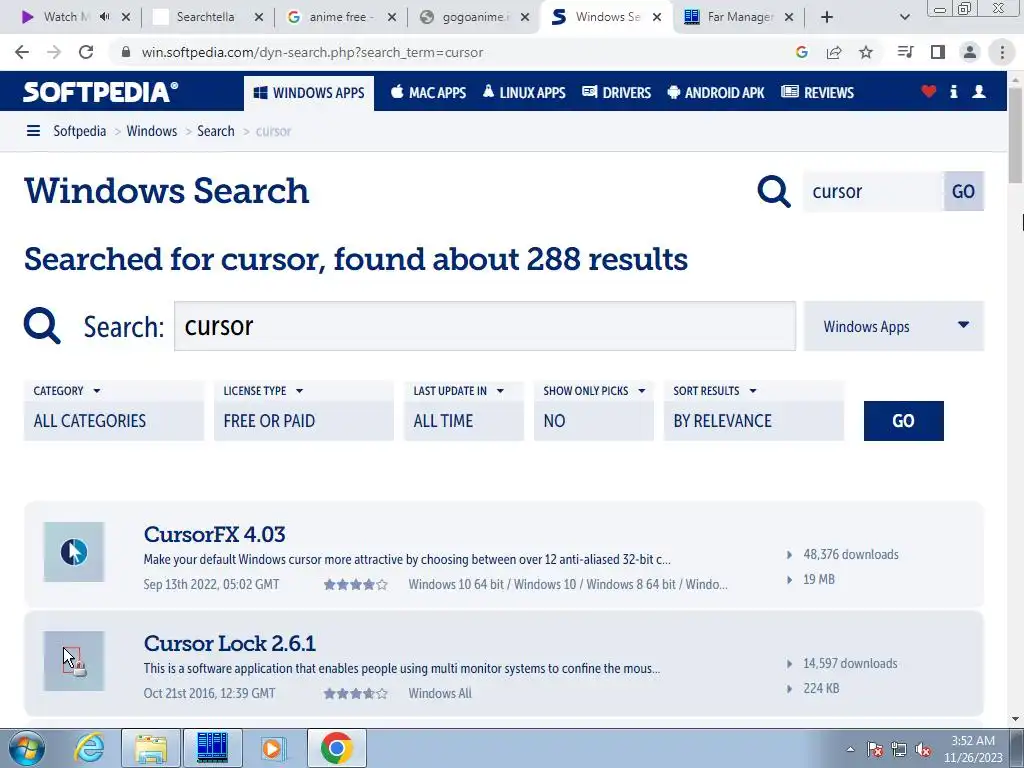The width and height of the screenshot is (1024, 768).
Task: Click the site lock icon in address bar
Action: point(126,52)
